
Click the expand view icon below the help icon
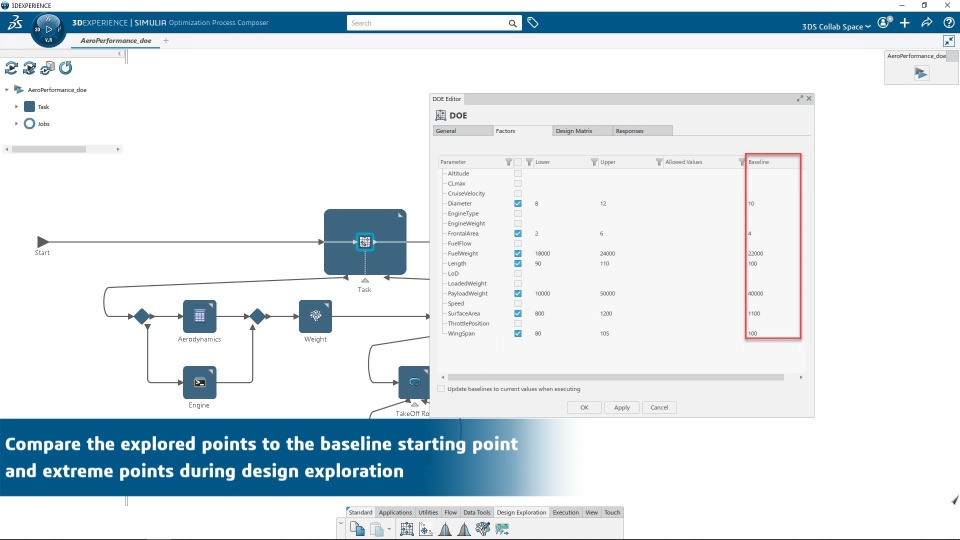949,41
